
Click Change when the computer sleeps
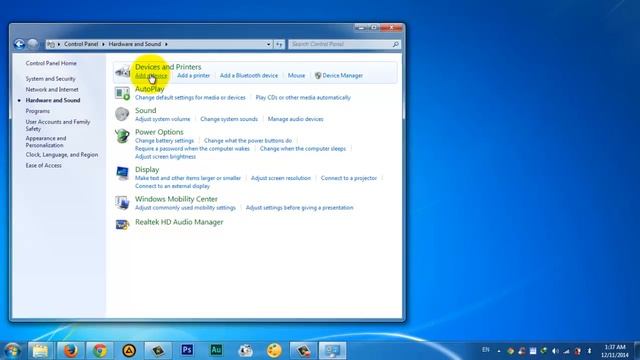tap(303, 149)
